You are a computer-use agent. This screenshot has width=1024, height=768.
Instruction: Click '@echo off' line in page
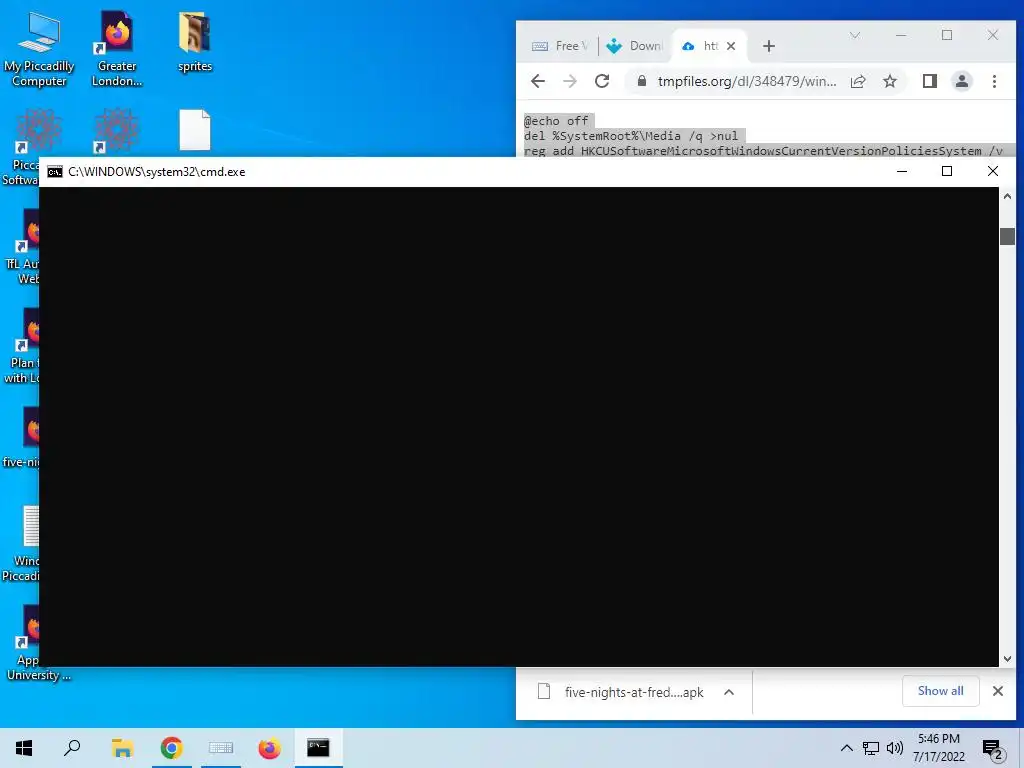[556, 121]
